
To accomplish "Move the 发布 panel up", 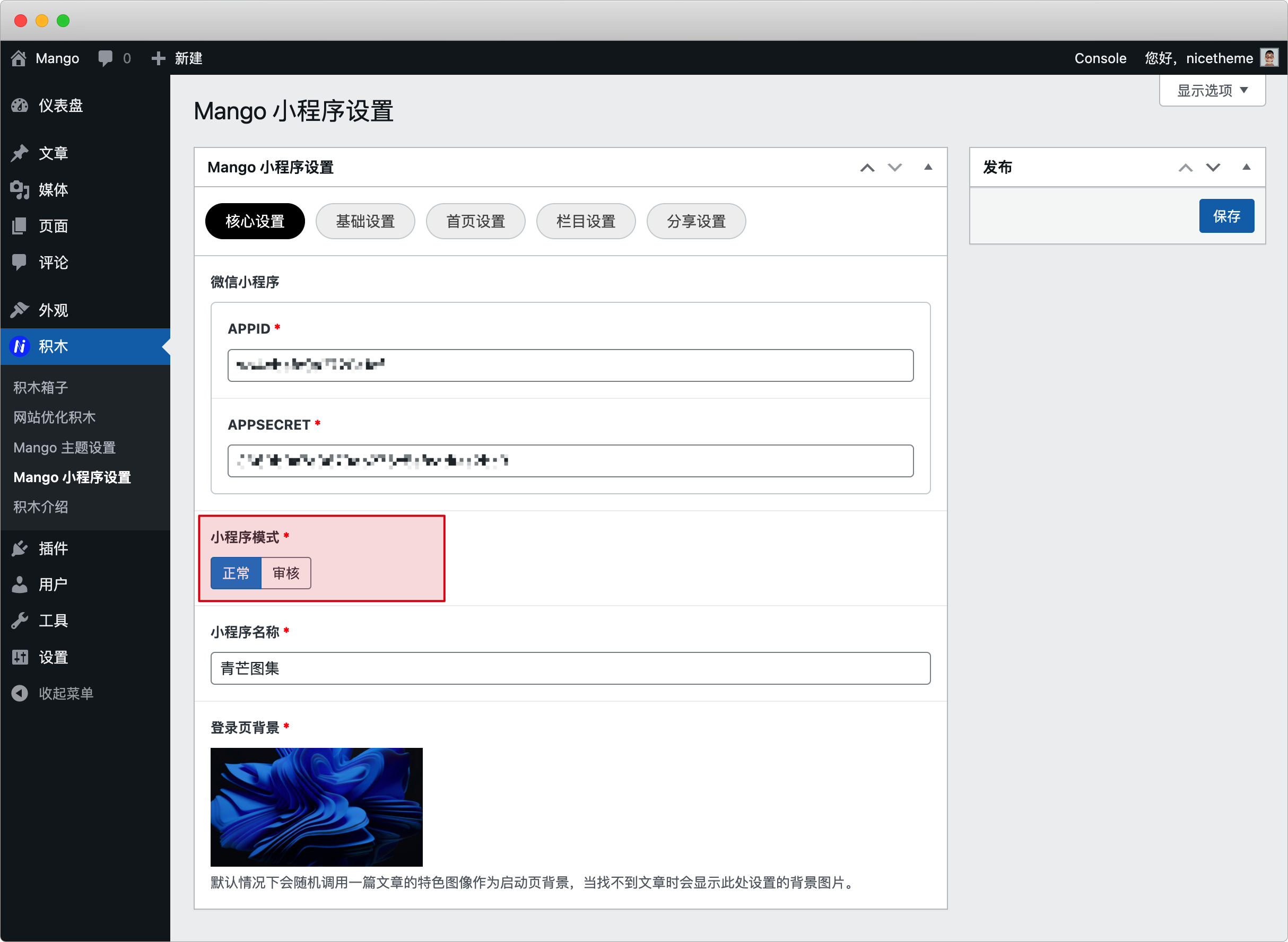I will (1186, 167).
